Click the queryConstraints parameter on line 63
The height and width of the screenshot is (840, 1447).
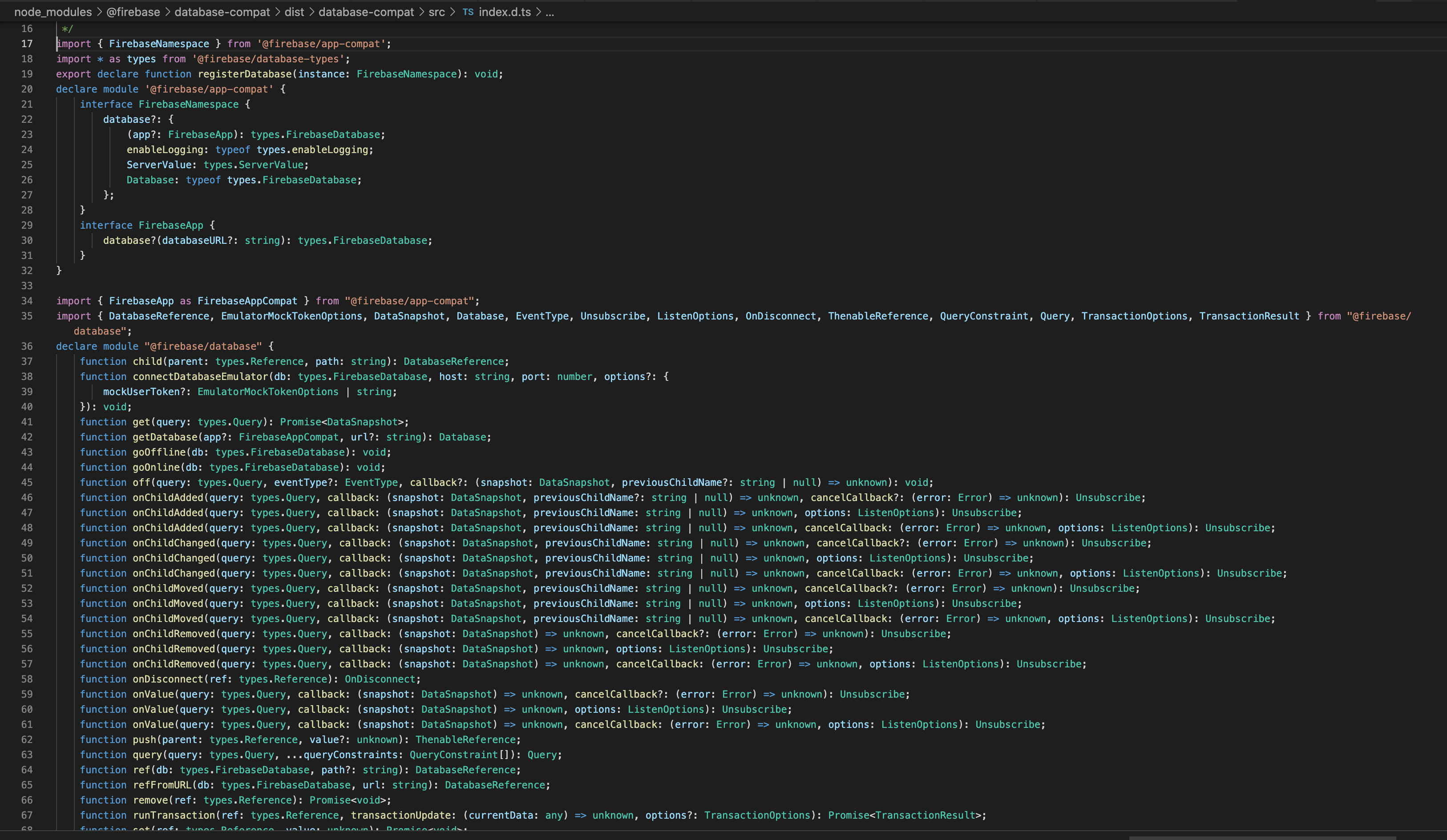[x=350, y=755]
